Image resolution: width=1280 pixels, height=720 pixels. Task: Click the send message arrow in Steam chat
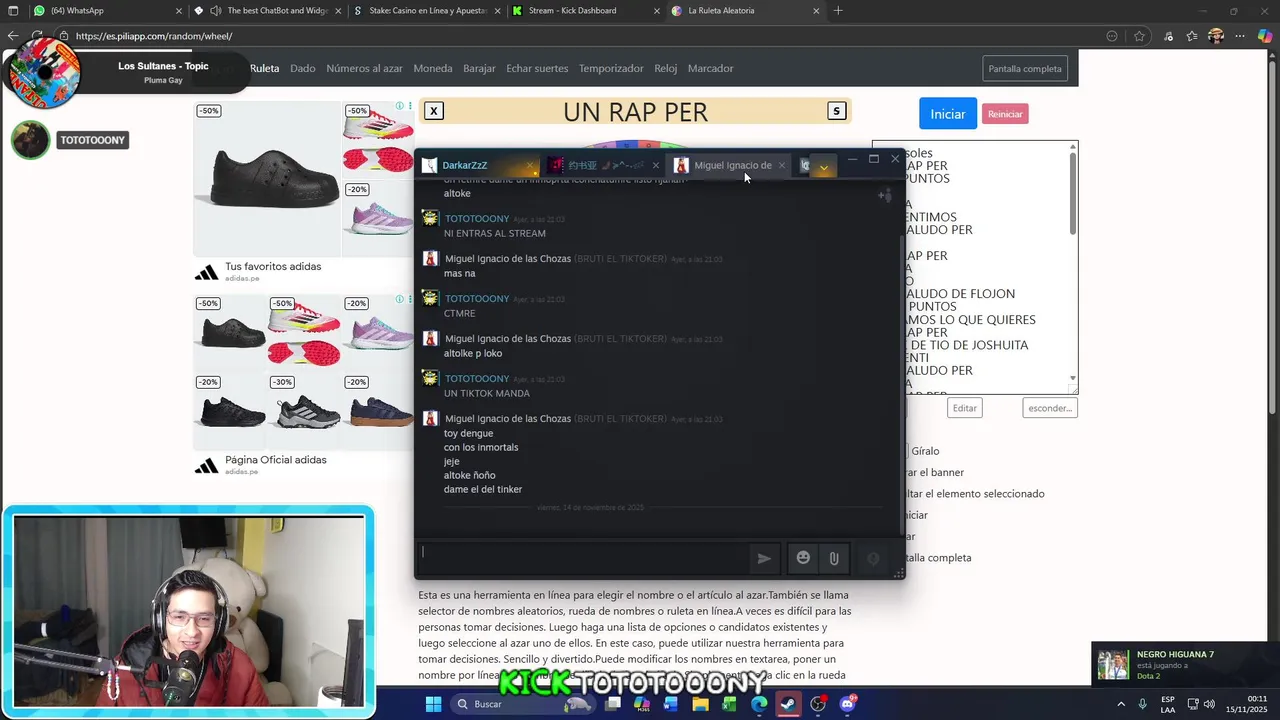point(764,558)
